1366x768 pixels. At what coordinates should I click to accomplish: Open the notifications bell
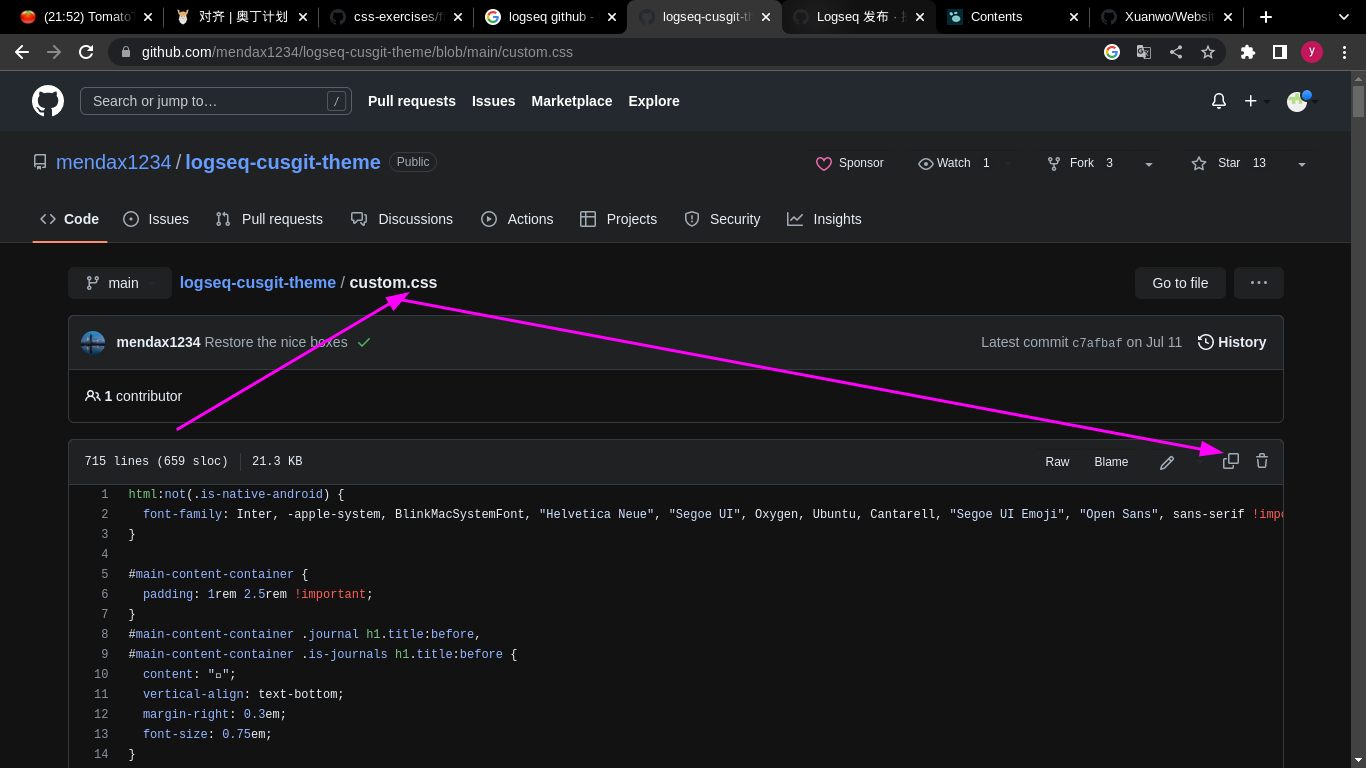1219,101
